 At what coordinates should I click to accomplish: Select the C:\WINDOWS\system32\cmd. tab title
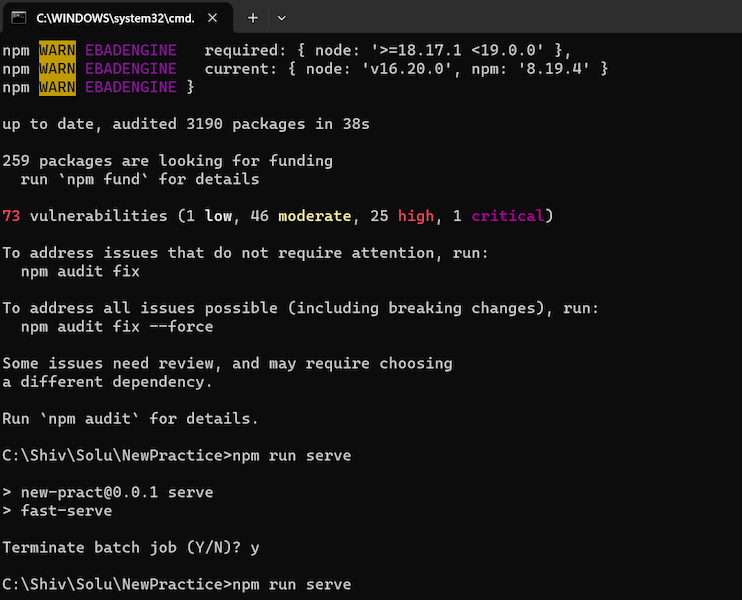pos(115,18)
